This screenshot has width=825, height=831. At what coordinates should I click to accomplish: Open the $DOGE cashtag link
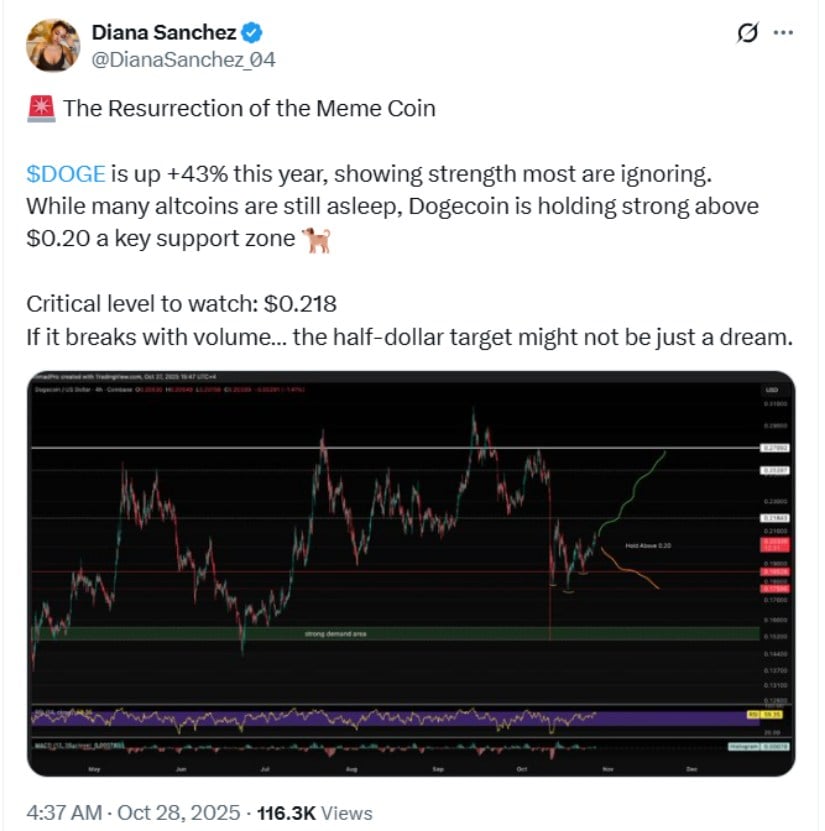(x=66, y=173)
